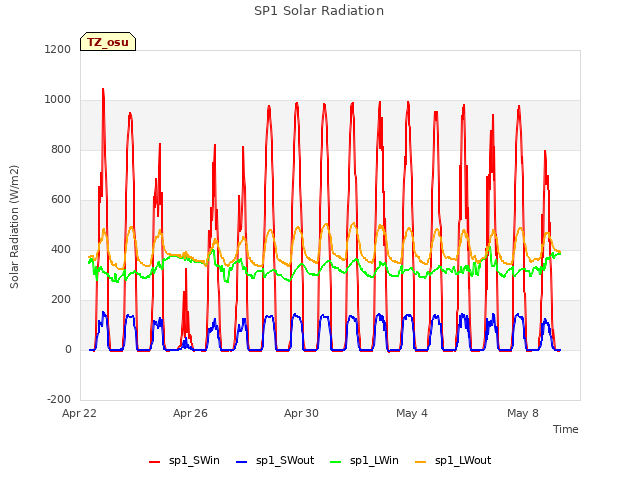The width and height of the screenshot is (640, 480).
Task: Click the Solar Radiation (W/m2) axis title
Action: click(x=14, y=227)
